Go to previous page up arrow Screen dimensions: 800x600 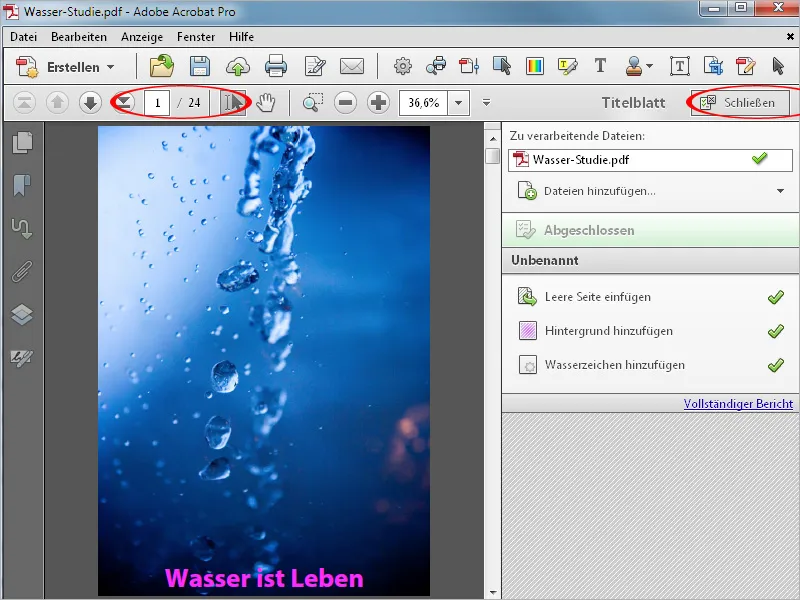tap(57, 103)
